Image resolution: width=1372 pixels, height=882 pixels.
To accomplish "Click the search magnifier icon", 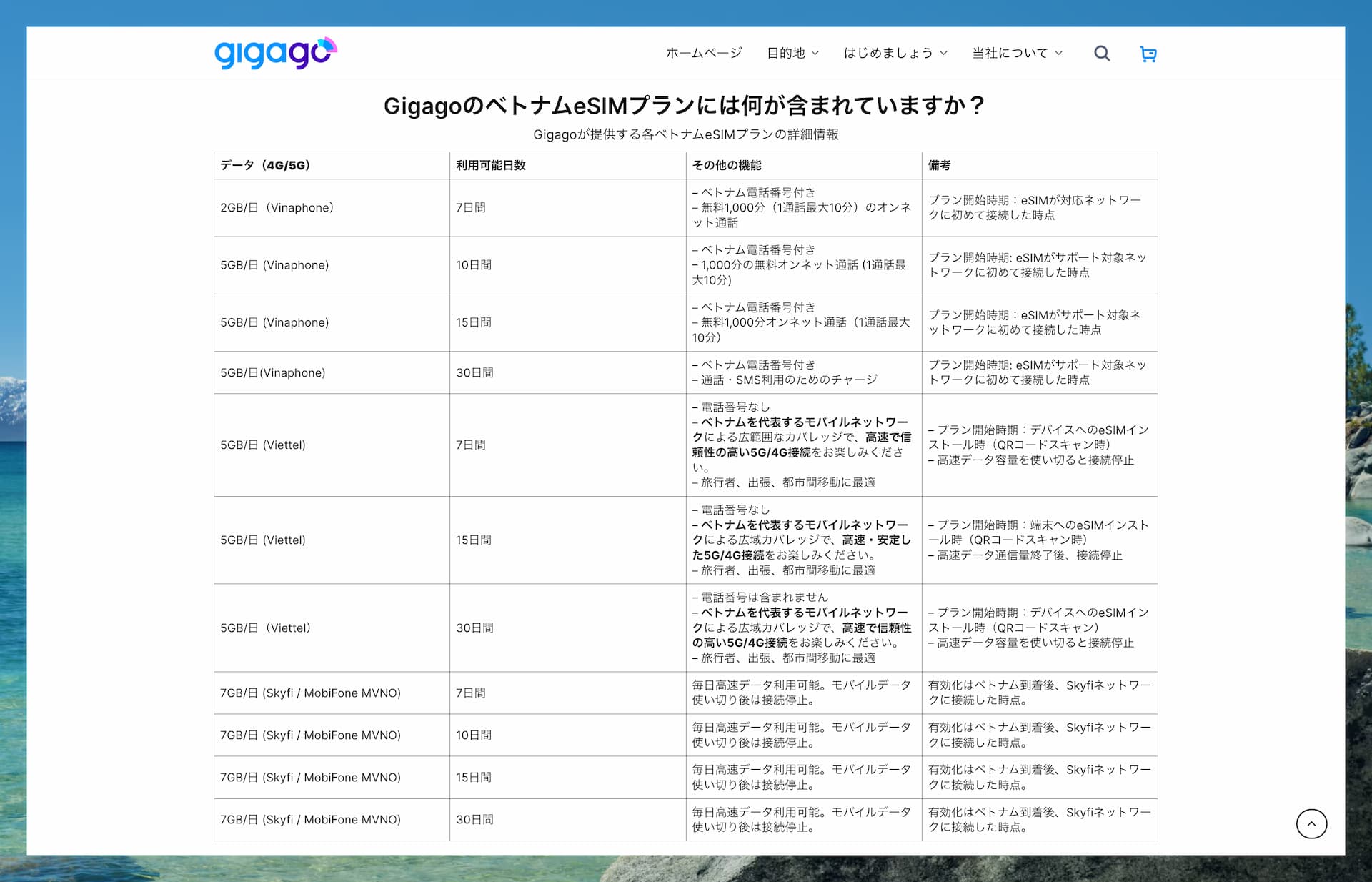I will [x=1102, y=54].
